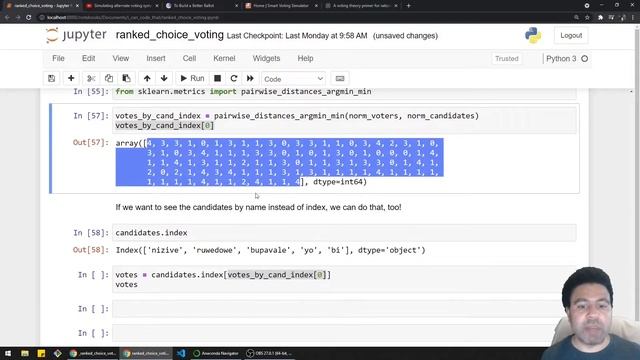
Task: Copy selected cells icon
Action: click(109, 78)
